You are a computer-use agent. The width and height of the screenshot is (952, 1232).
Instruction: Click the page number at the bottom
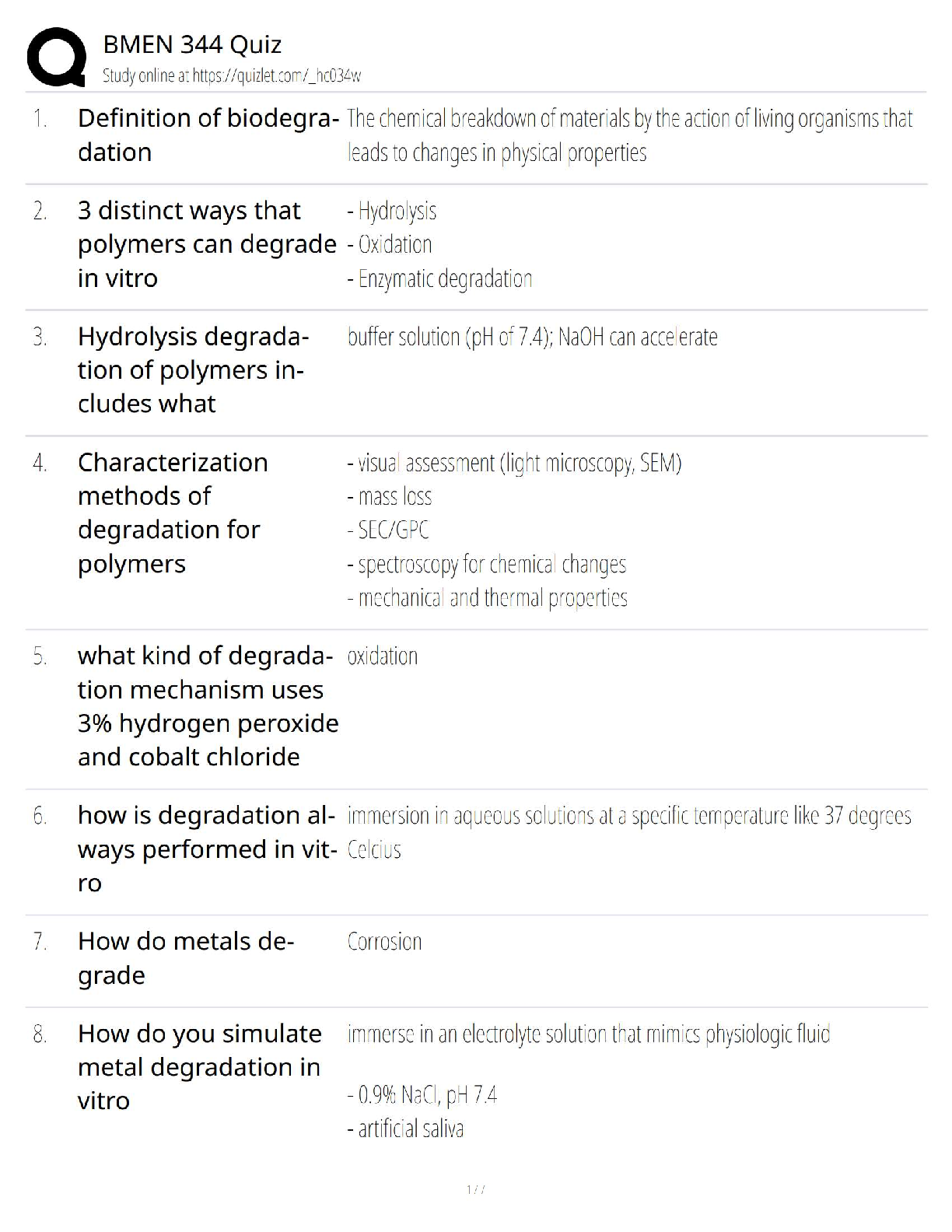point(476,1189)
